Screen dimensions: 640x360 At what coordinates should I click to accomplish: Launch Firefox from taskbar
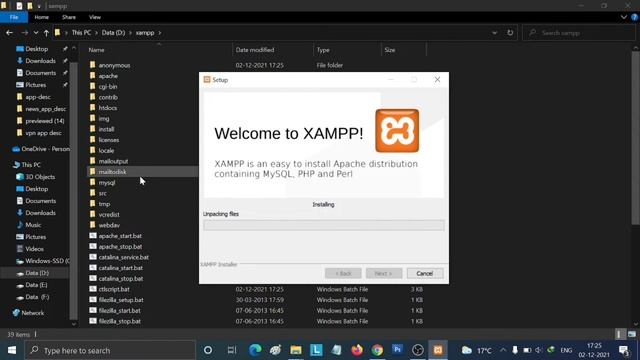click(x=357, y=350)
